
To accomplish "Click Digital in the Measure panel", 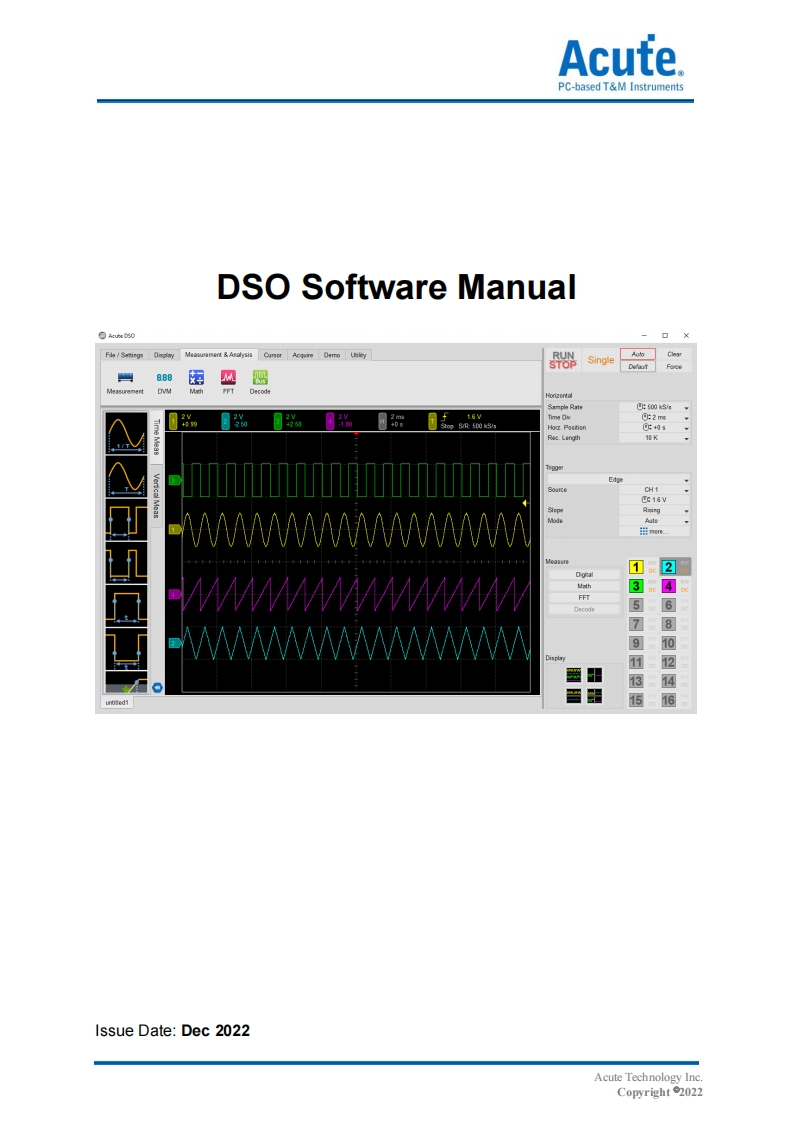I will (584, 575).
